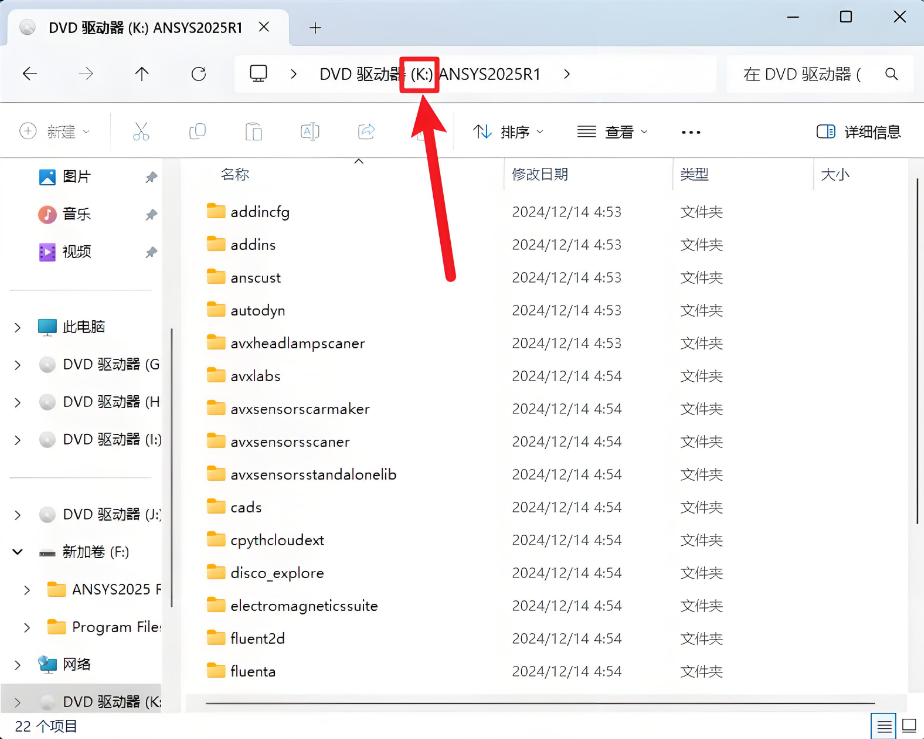Add a new tab with plus button
This screenshot has width=924, height=739.
click(315, 28)
